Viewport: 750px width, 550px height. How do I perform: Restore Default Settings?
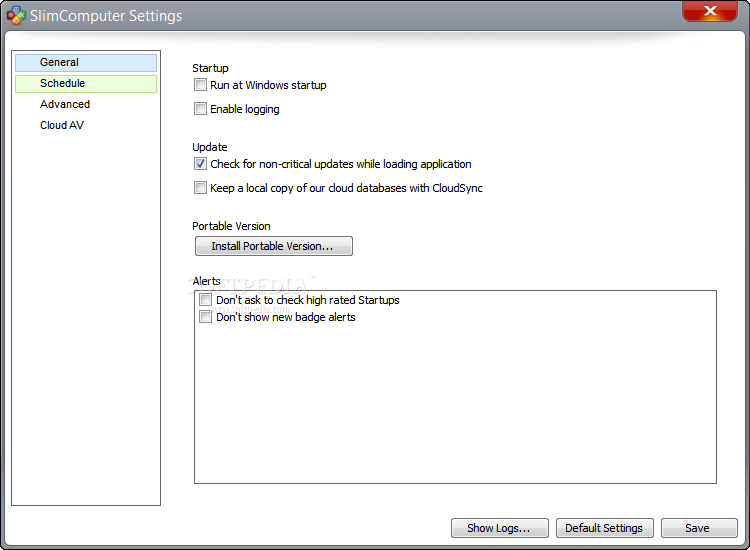tap(605, 528)
